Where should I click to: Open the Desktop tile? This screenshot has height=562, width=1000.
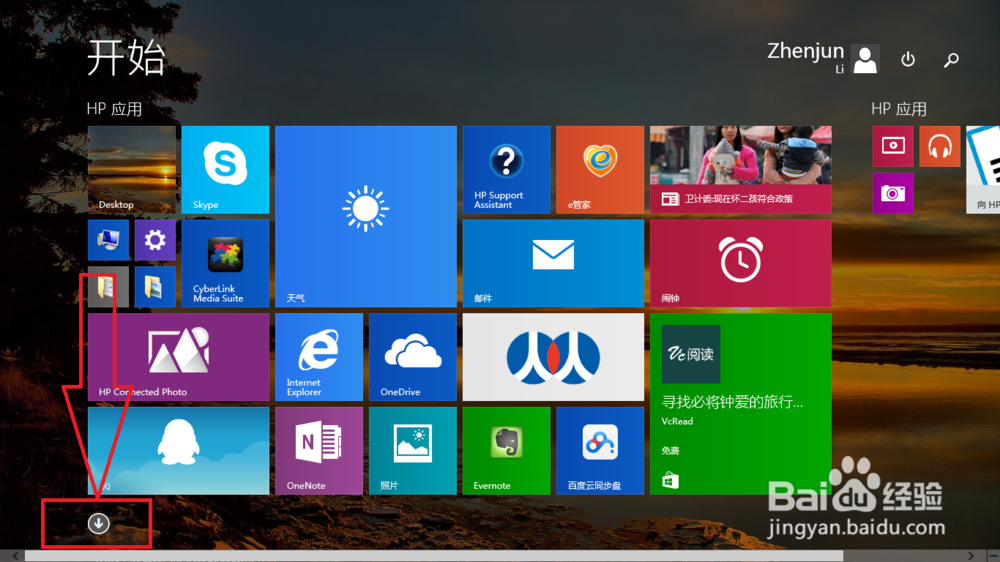[x=131, y=170]
